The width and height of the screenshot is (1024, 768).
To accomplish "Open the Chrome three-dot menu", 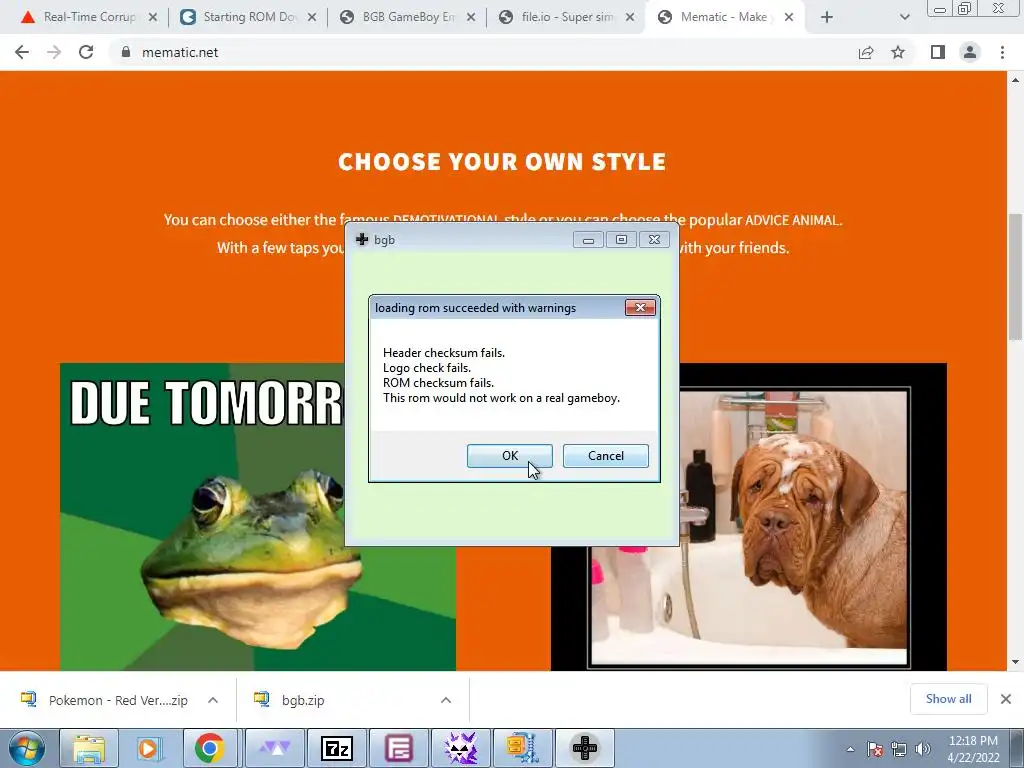I will pos(1002,52).
